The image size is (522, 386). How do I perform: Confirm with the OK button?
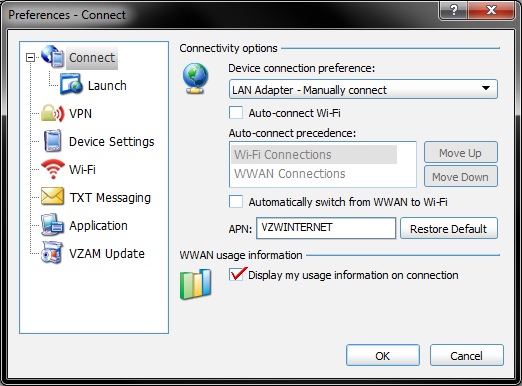[x=383, y=356]
